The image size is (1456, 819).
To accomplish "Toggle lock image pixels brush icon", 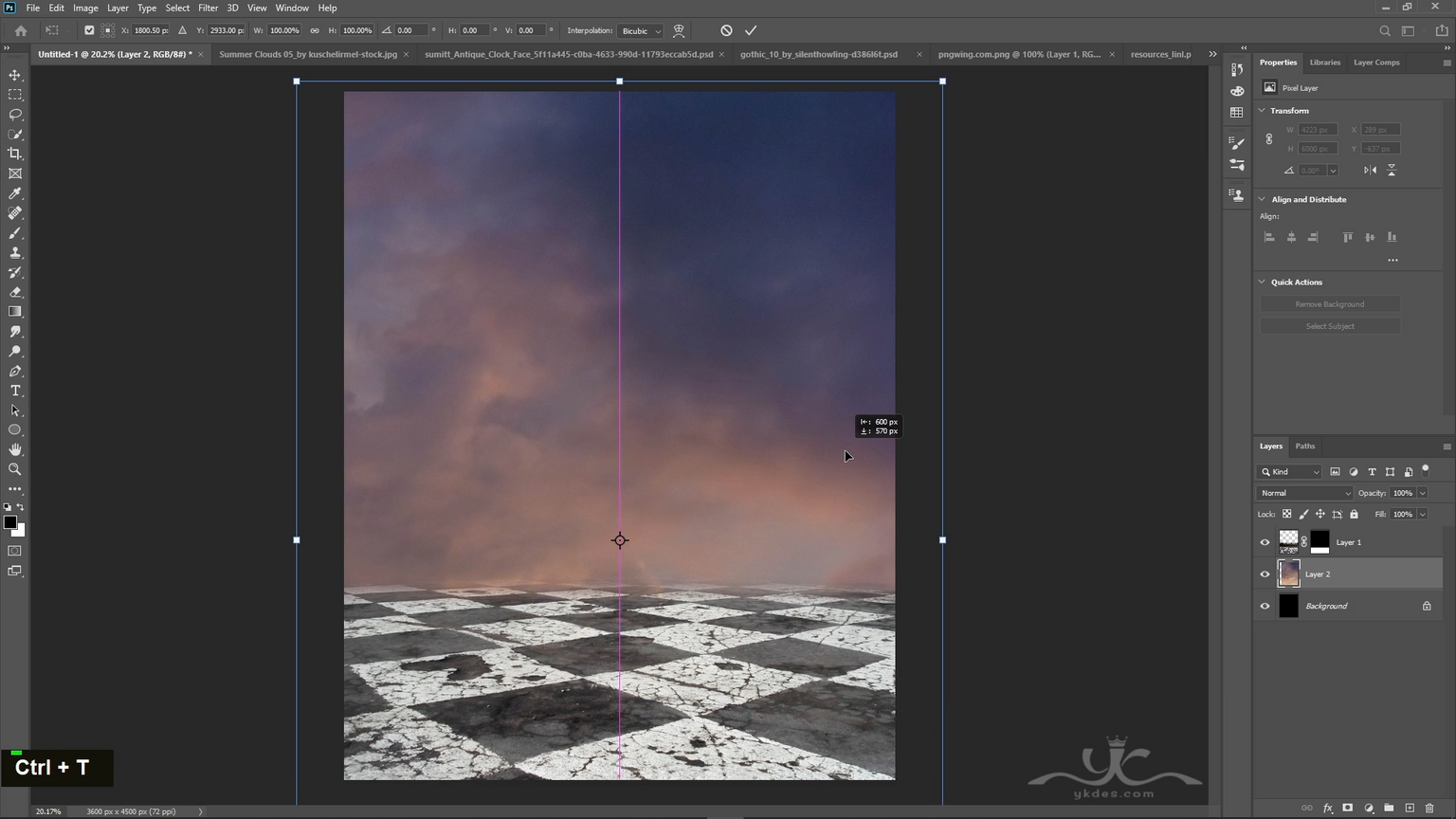I will [1303, 514].
